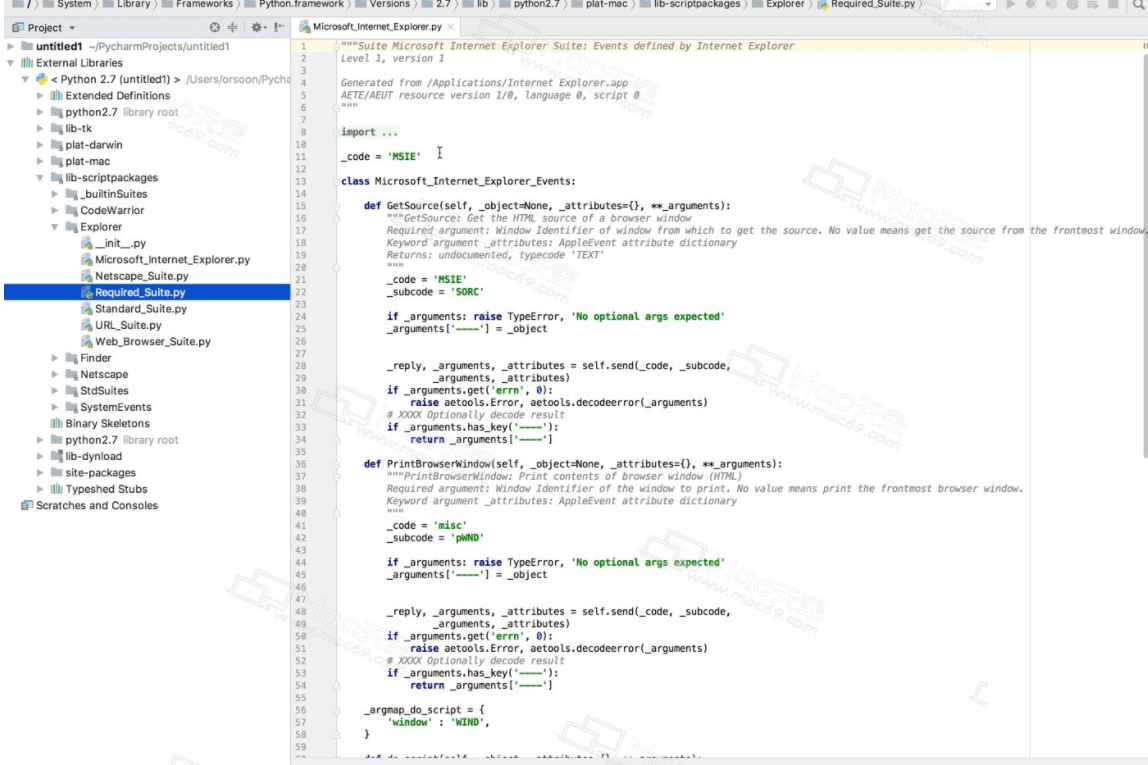This screenshot has width=1148, height=765.
Task: Click fold marker beside def GetSource
Action: pos(337,206)
